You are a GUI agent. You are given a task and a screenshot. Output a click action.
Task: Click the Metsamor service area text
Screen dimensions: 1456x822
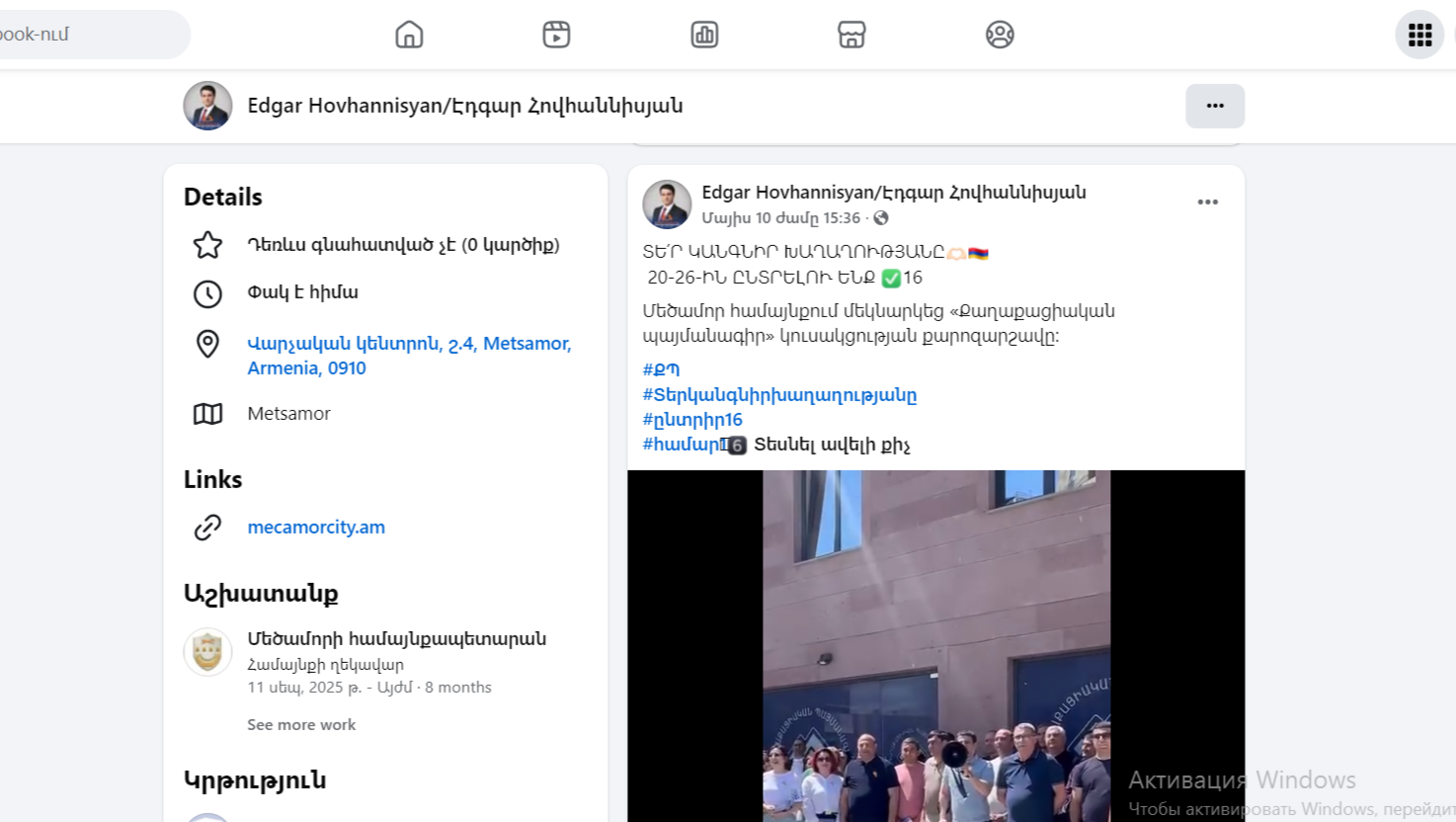[x=288, y=413]
